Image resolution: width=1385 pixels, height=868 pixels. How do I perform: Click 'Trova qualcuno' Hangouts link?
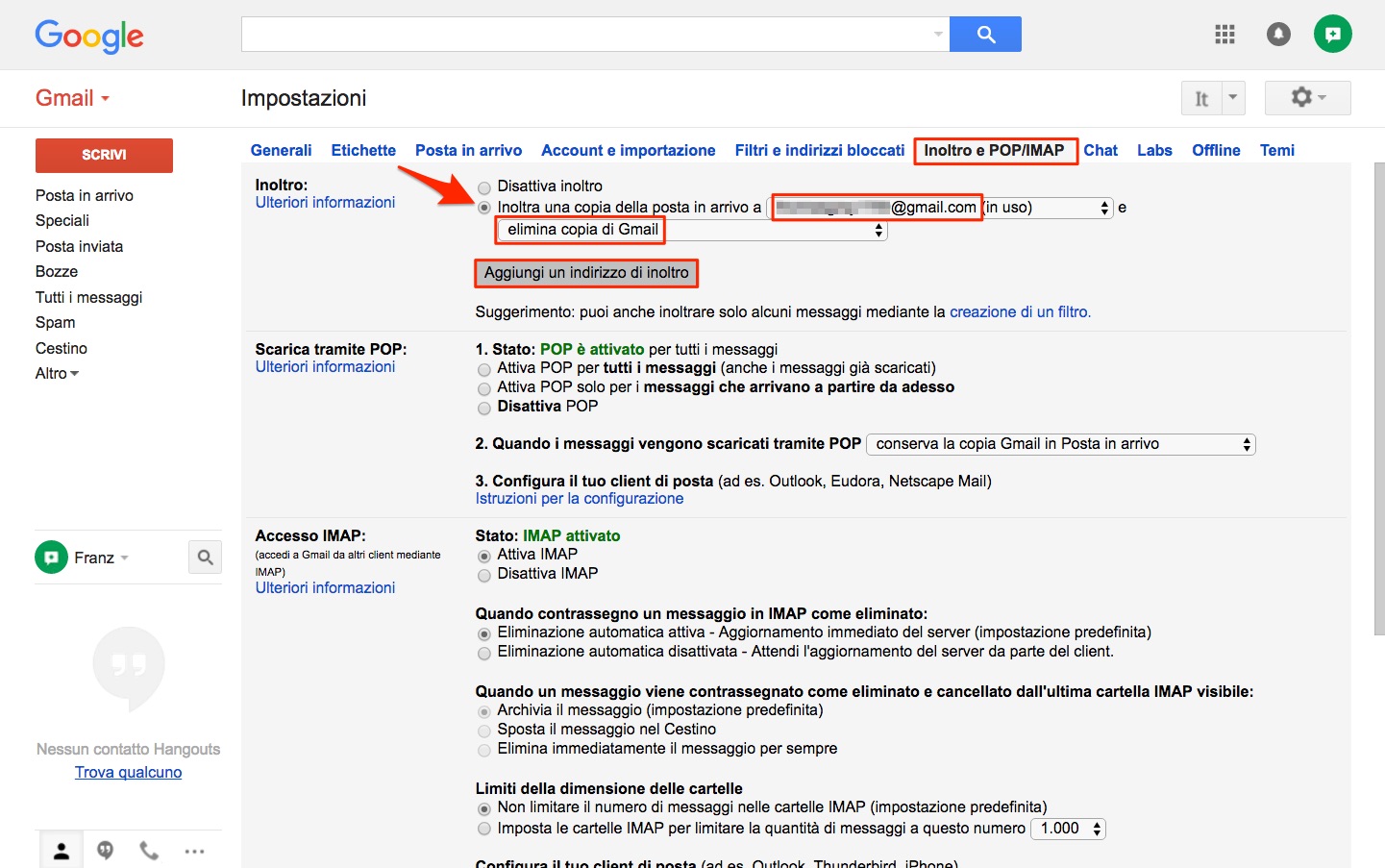128,772
